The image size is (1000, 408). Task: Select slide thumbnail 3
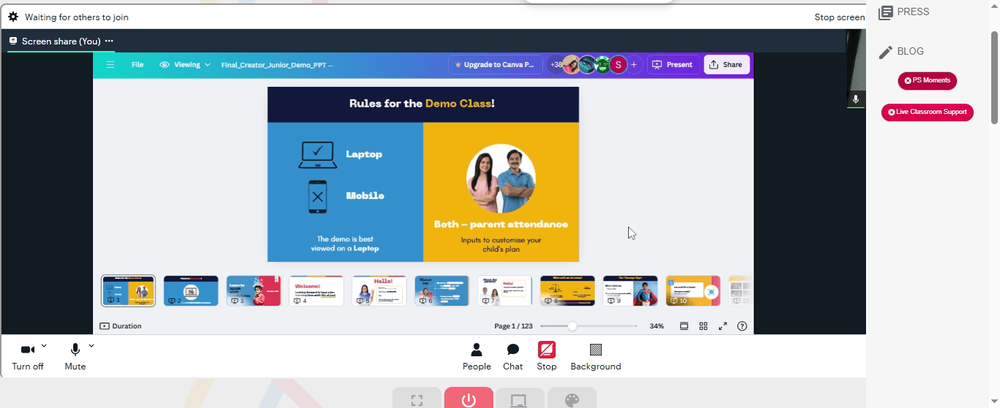(254, 291)
